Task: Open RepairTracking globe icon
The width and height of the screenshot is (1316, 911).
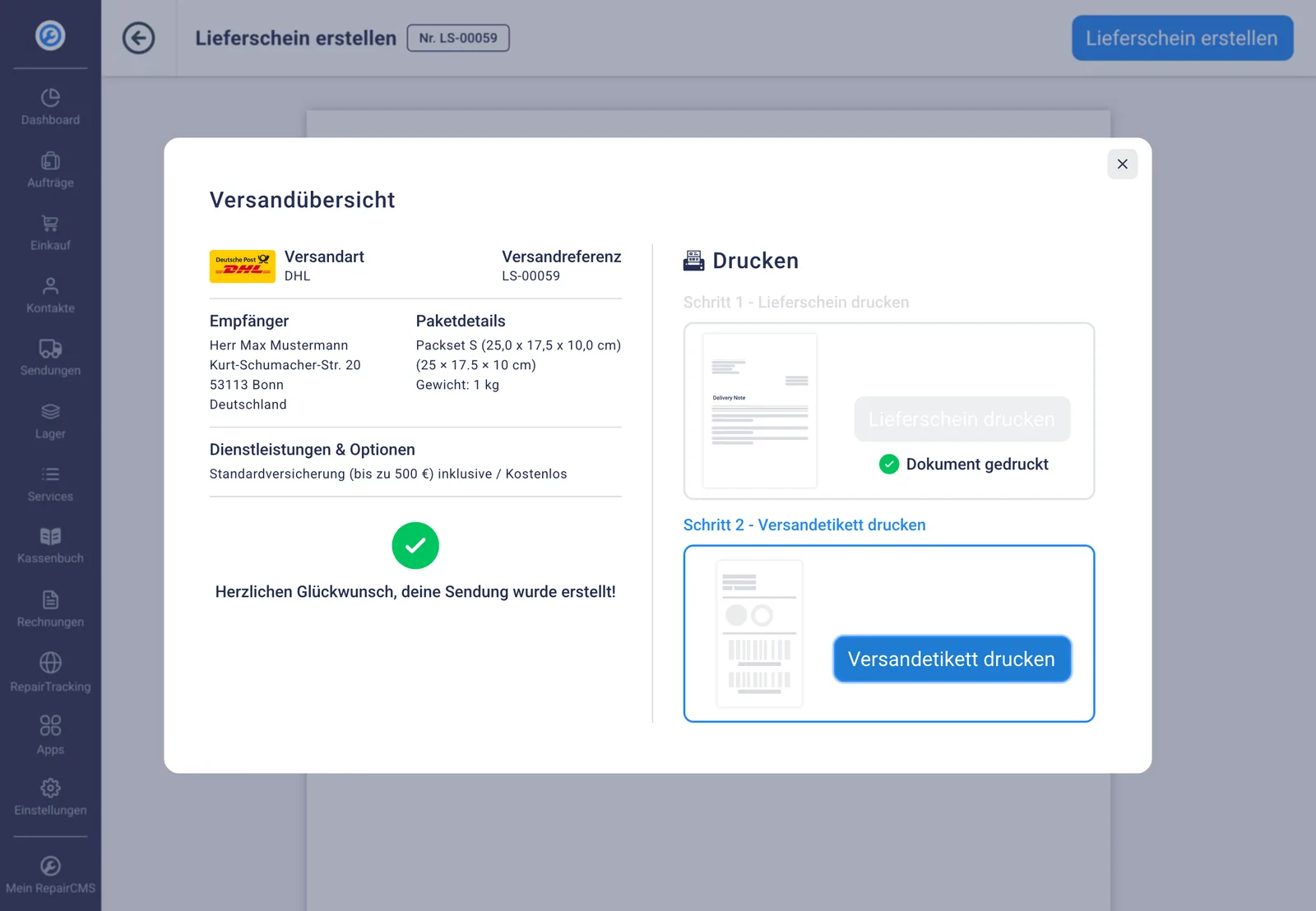Action: [x=50, y=663]
